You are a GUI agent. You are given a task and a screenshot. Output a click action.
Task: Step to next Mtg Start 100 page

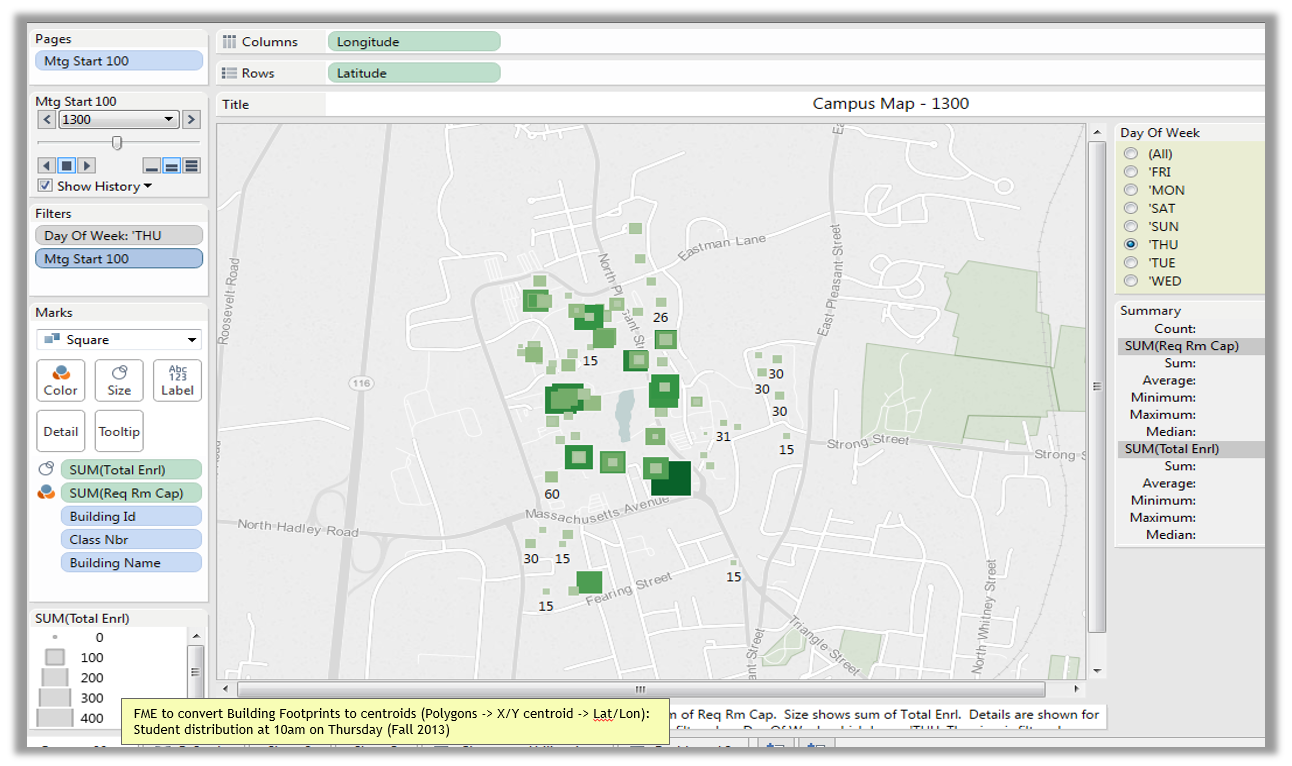(x=191, y=119)
